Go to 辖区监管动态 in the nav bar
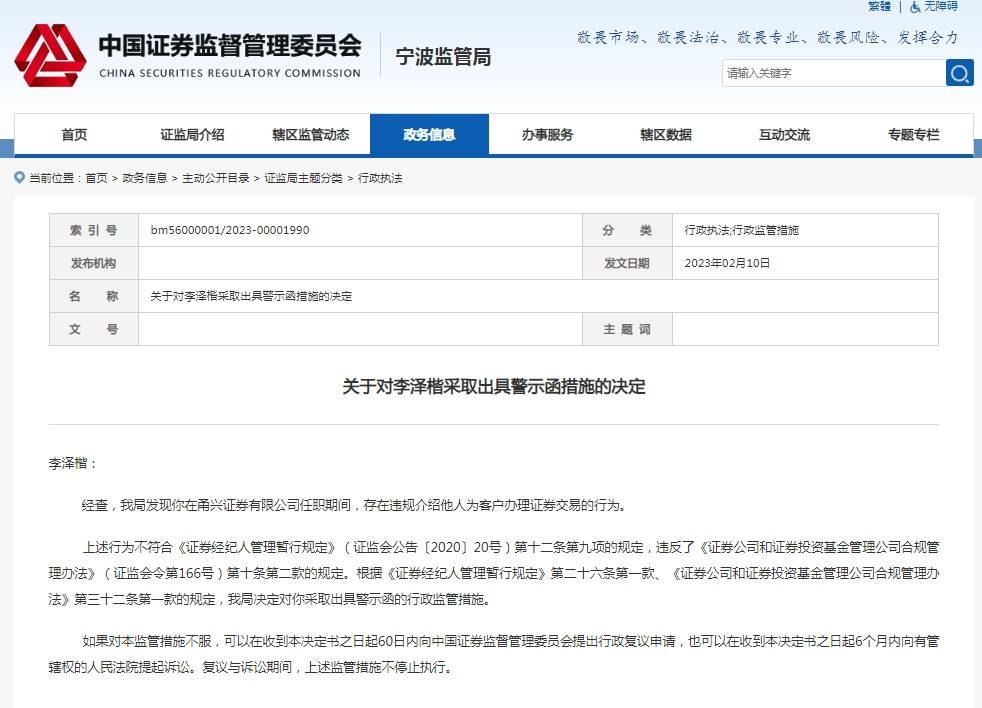The width and height of the screenshot is (982, 708). [x=310, y=135]
